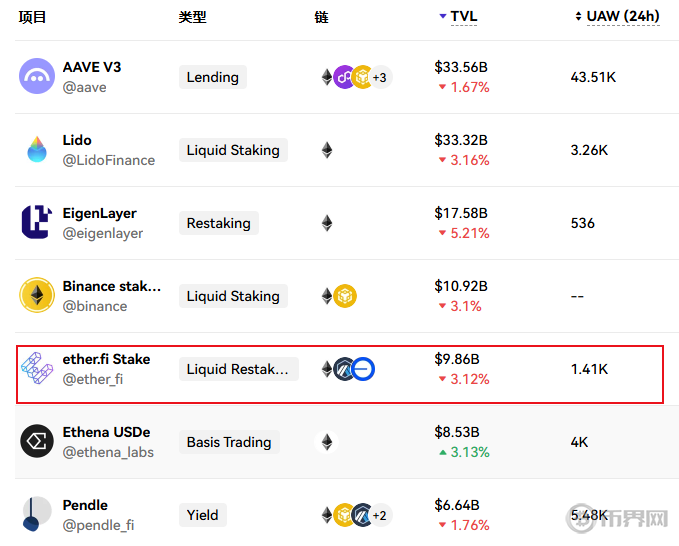The height and width of the screenshot is (546, 679).
Task: Click Ethereum chain icon in Lido row
Action: [327, 150]
